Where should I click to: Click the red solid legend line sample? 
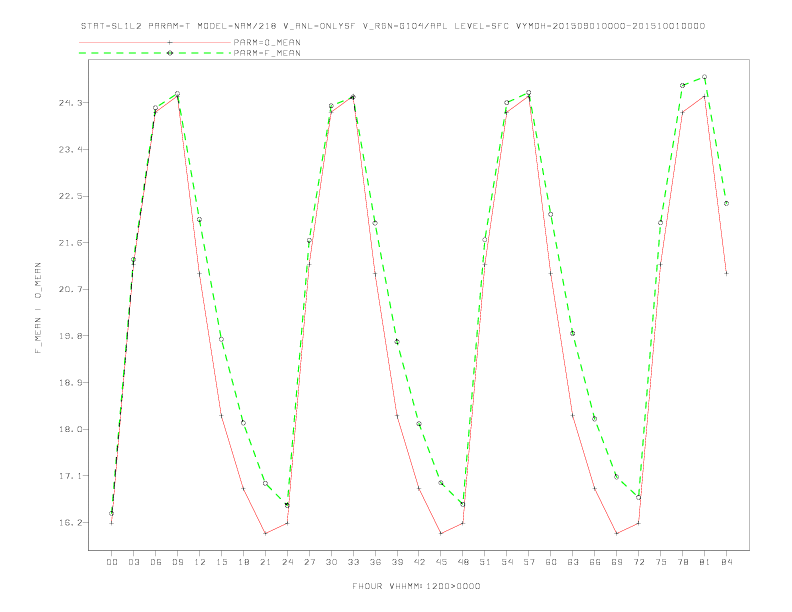click(155, 42)
